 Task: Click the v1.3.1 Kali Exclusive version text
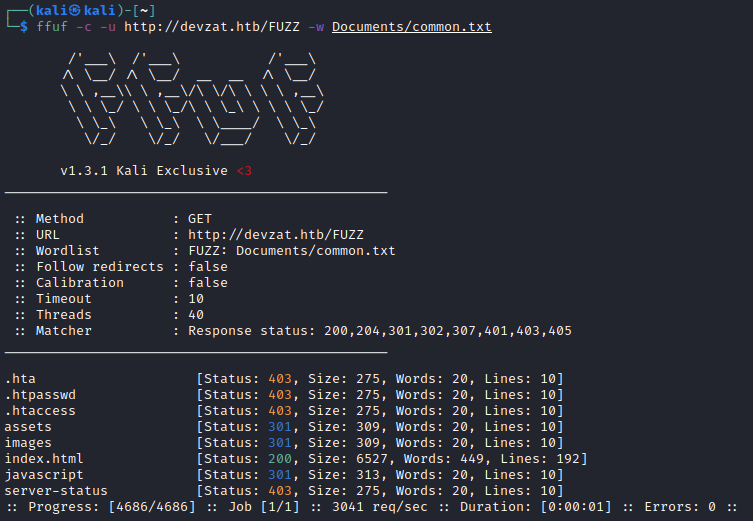click(143, 171)
